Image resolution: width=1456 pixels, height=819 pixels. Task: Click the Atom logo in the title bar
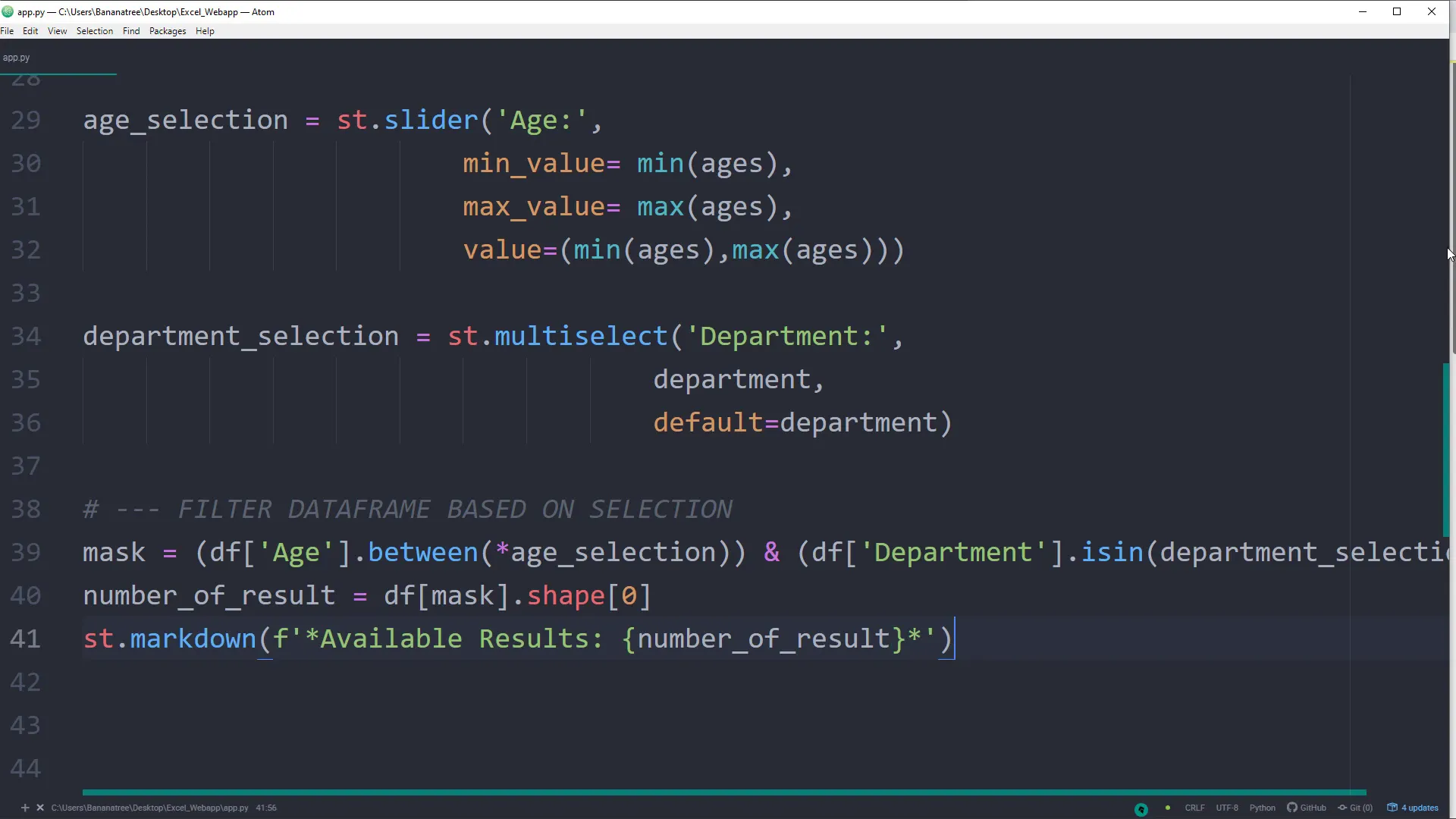(x=8, y=11)
